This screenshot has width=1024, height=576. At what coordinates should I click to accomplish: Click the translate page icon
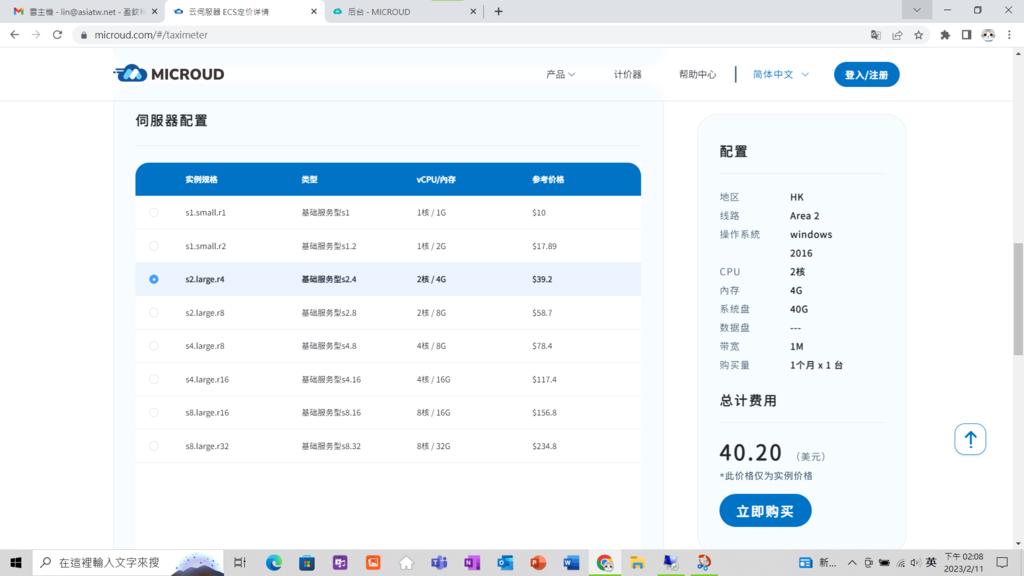876,34
